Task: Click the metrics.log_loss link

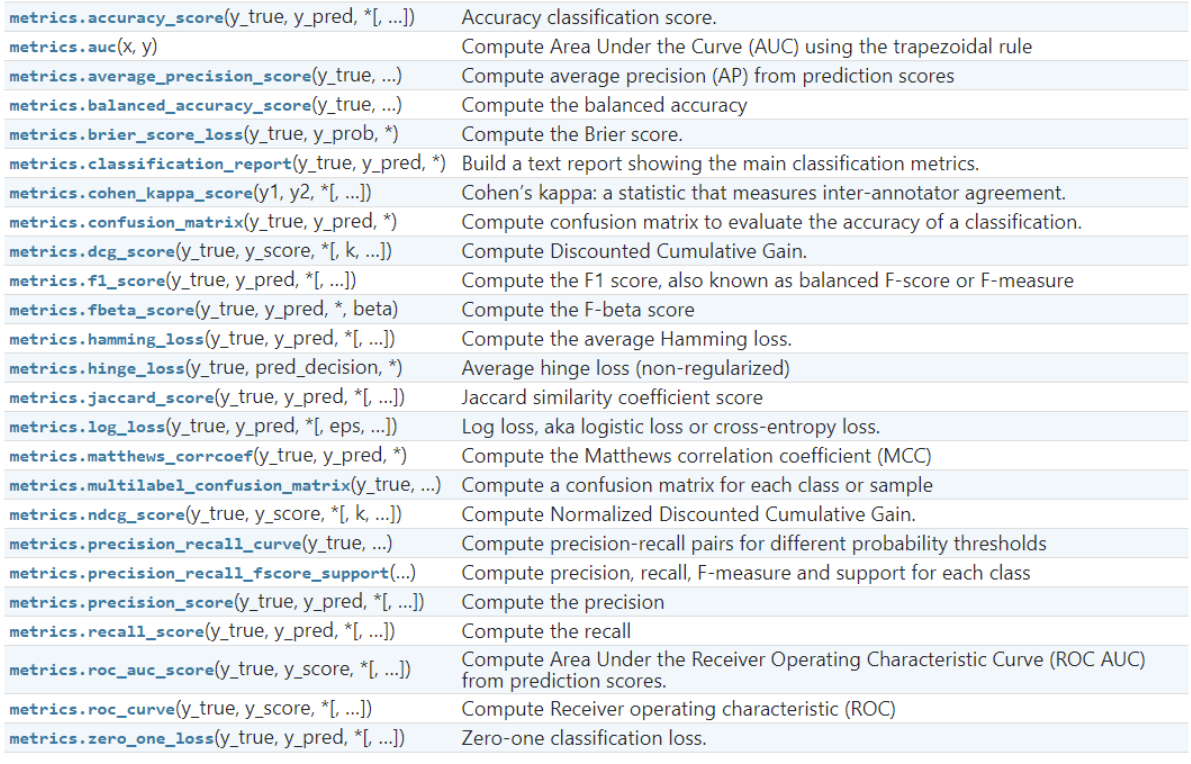Action: point(87,427)
